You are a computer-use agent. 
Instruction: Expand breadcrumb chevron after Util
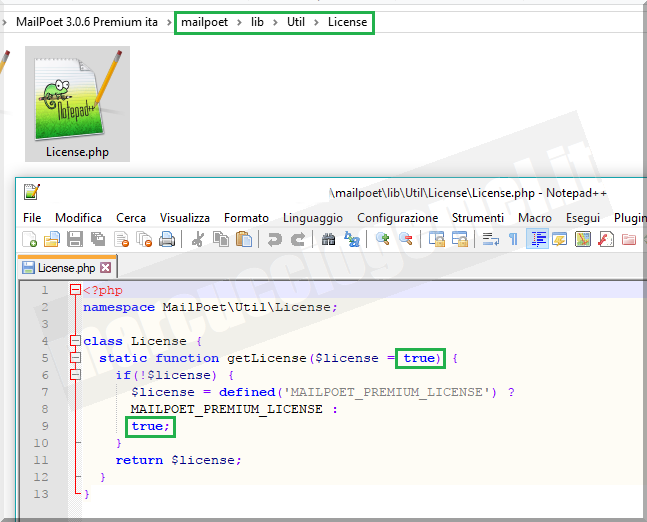coord(316,22)
